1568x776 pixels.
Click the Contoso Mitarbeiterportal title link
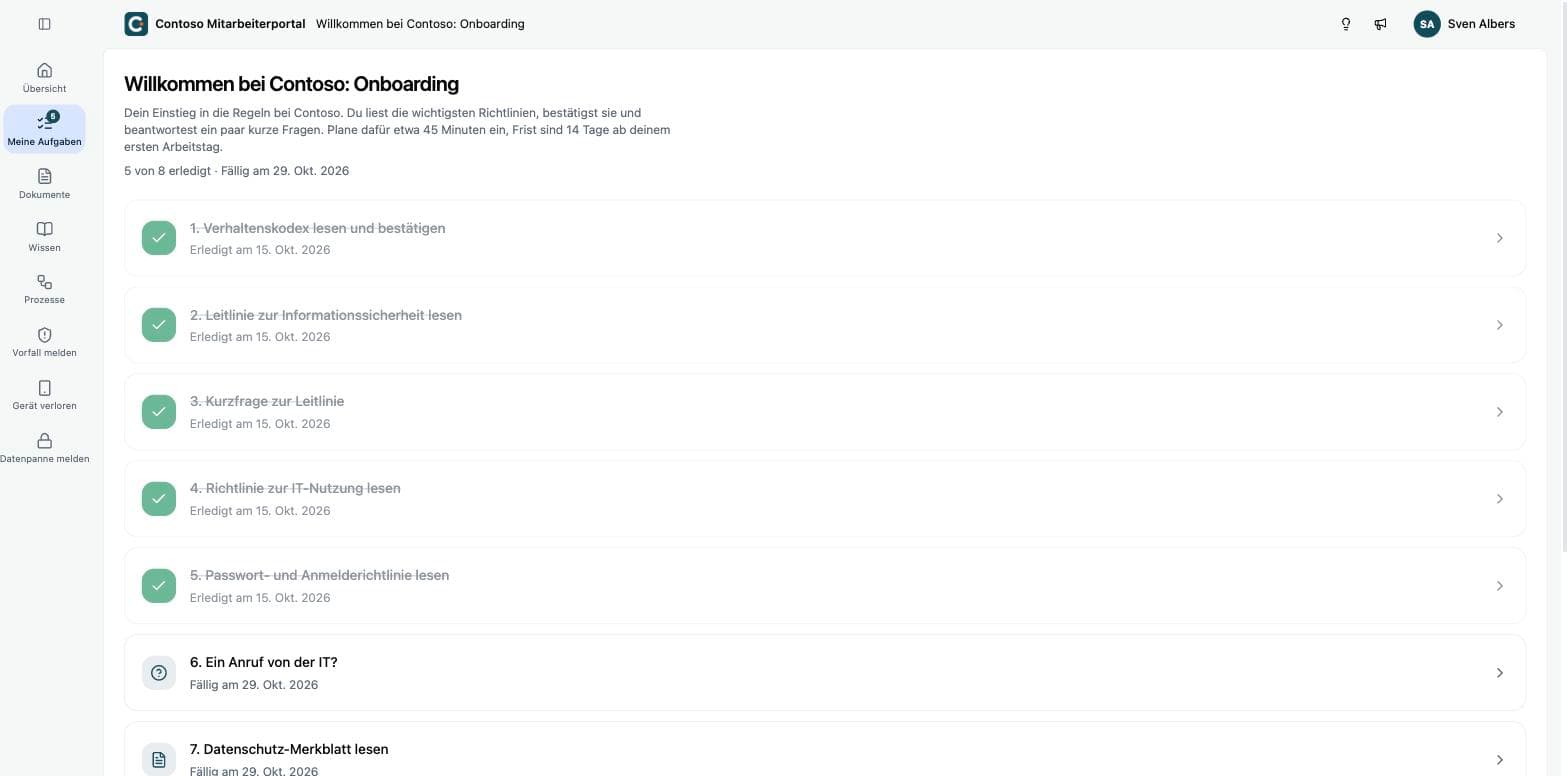click(x=230, y=24)
